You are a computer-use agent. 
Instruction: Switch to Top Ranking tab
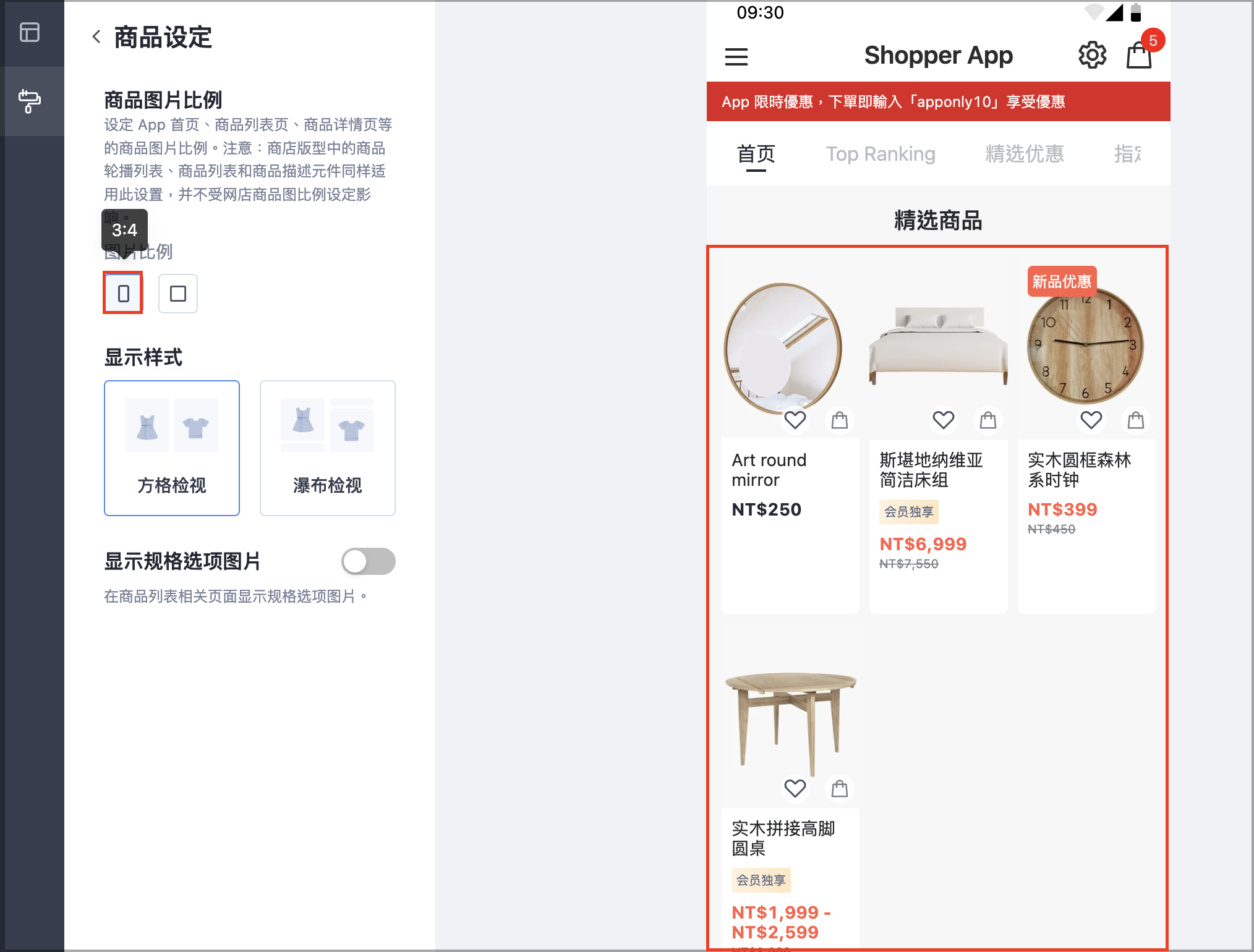point(881,154)
